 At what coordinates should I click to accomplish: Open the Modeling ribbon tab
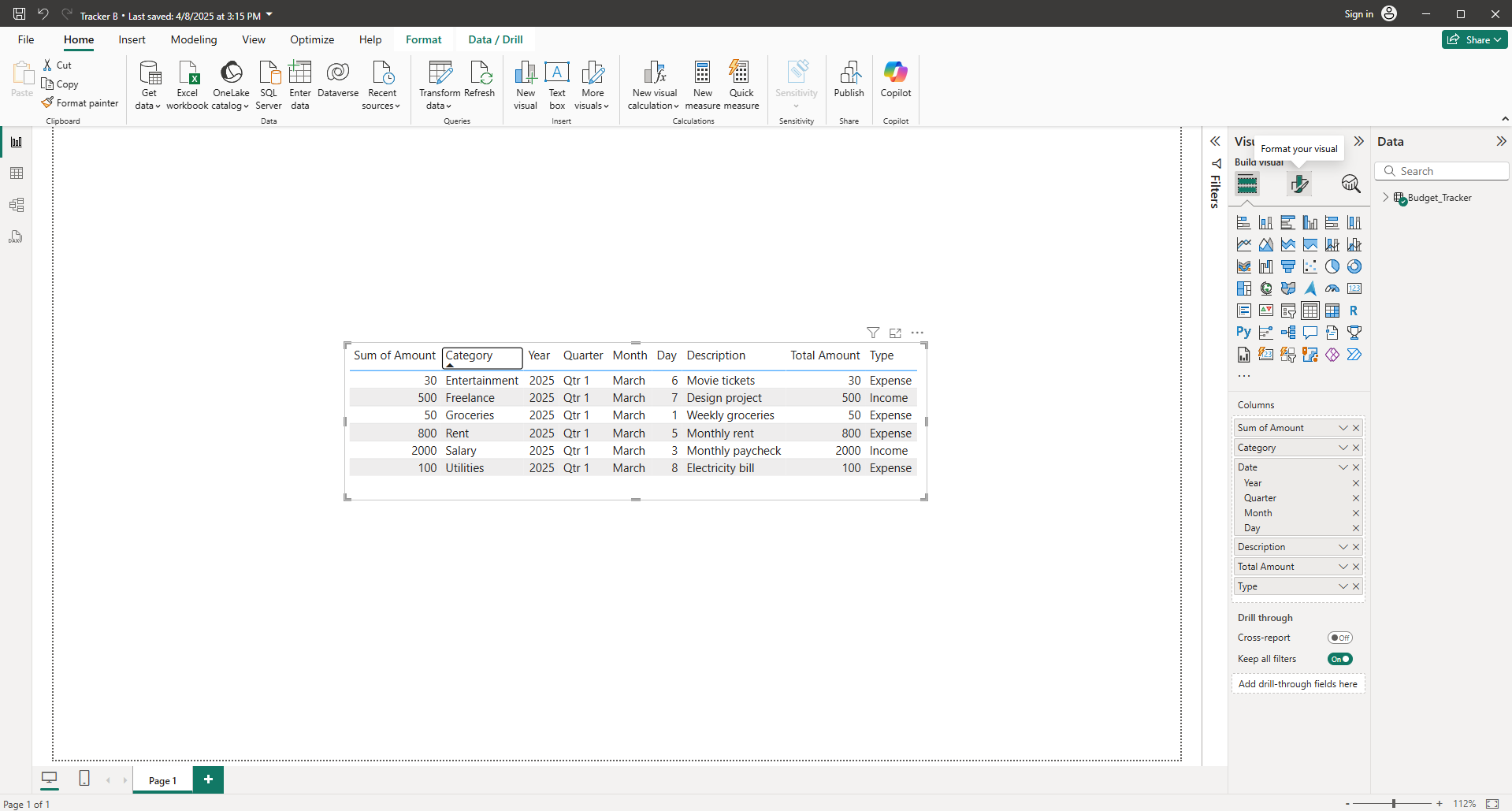[194, 39]
